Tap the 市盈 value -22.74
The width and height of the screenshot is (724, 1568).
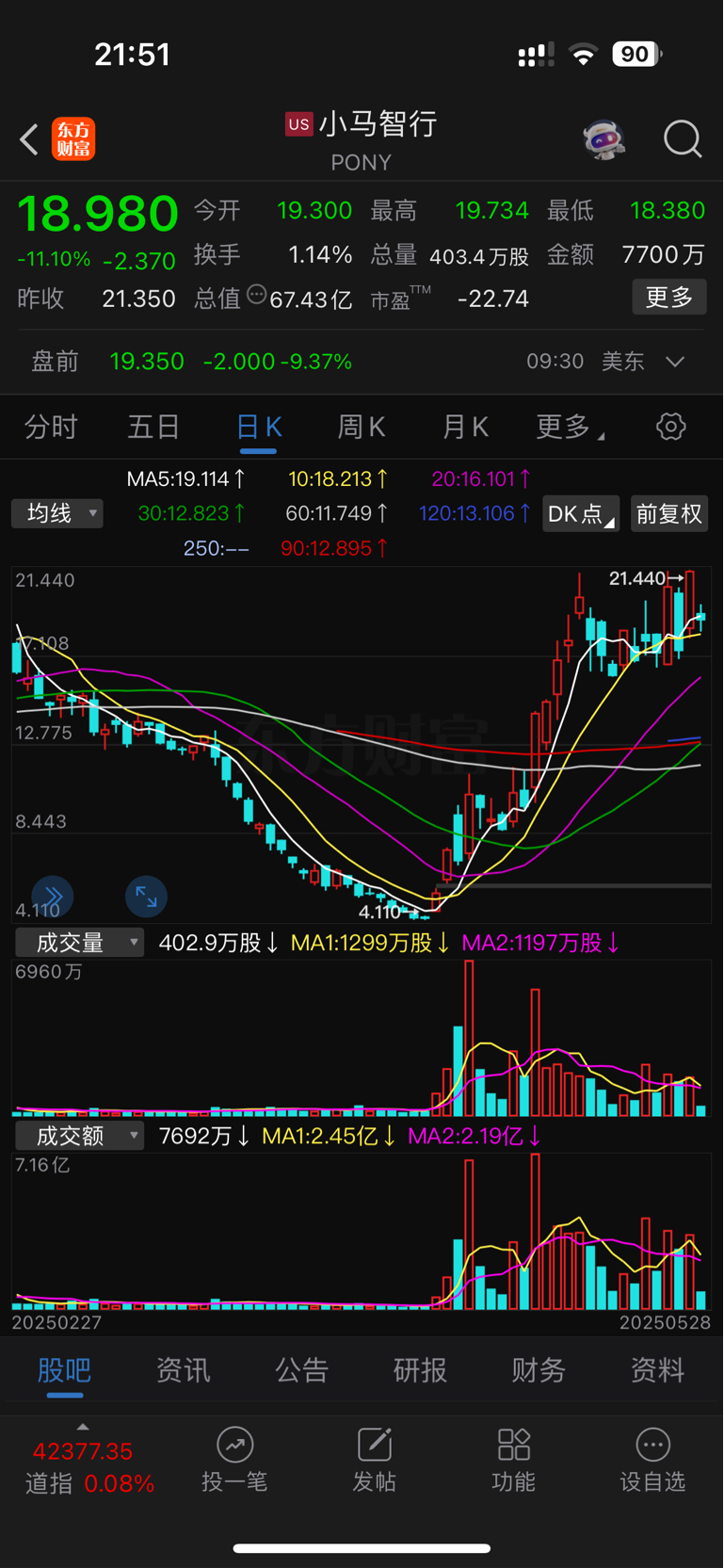(x=492, y=299)
